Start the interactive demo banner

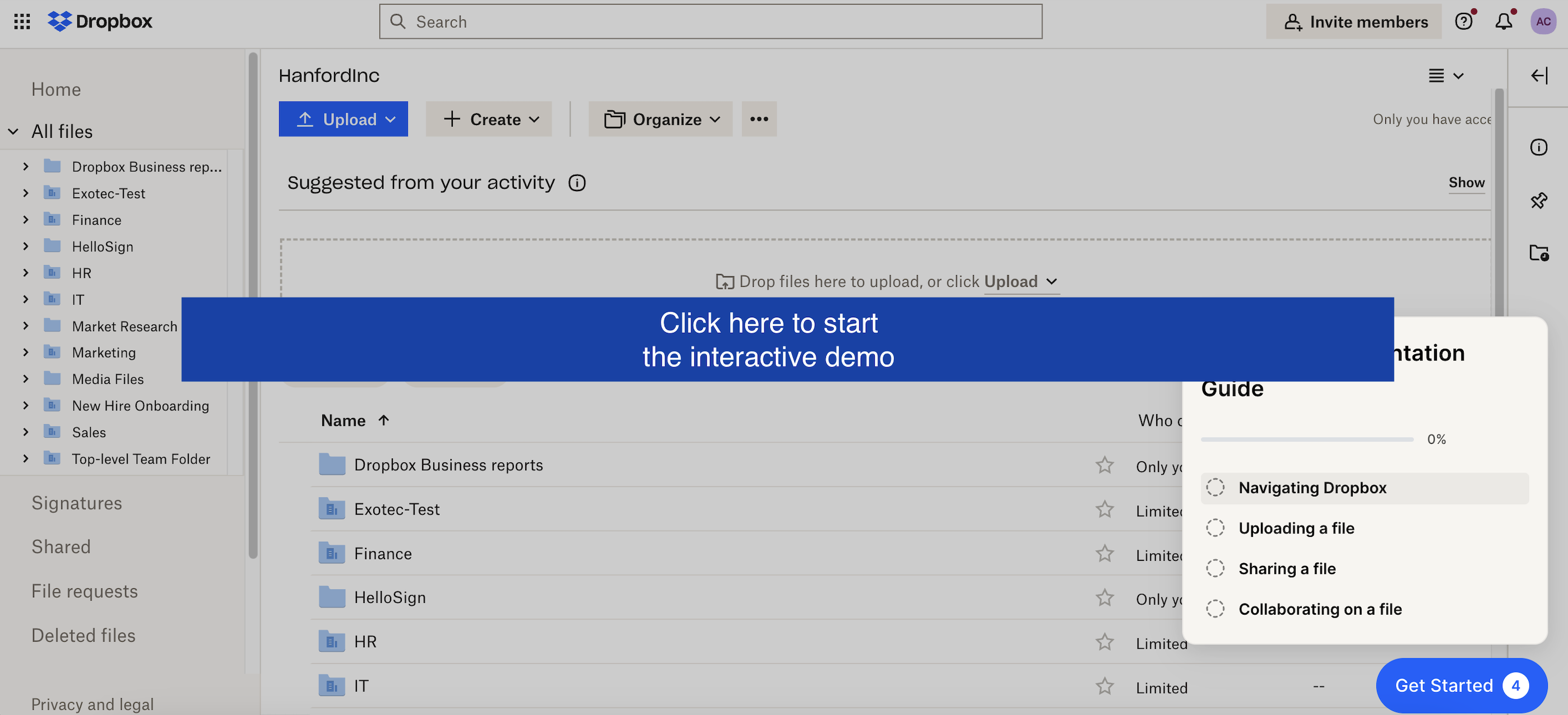787,340
